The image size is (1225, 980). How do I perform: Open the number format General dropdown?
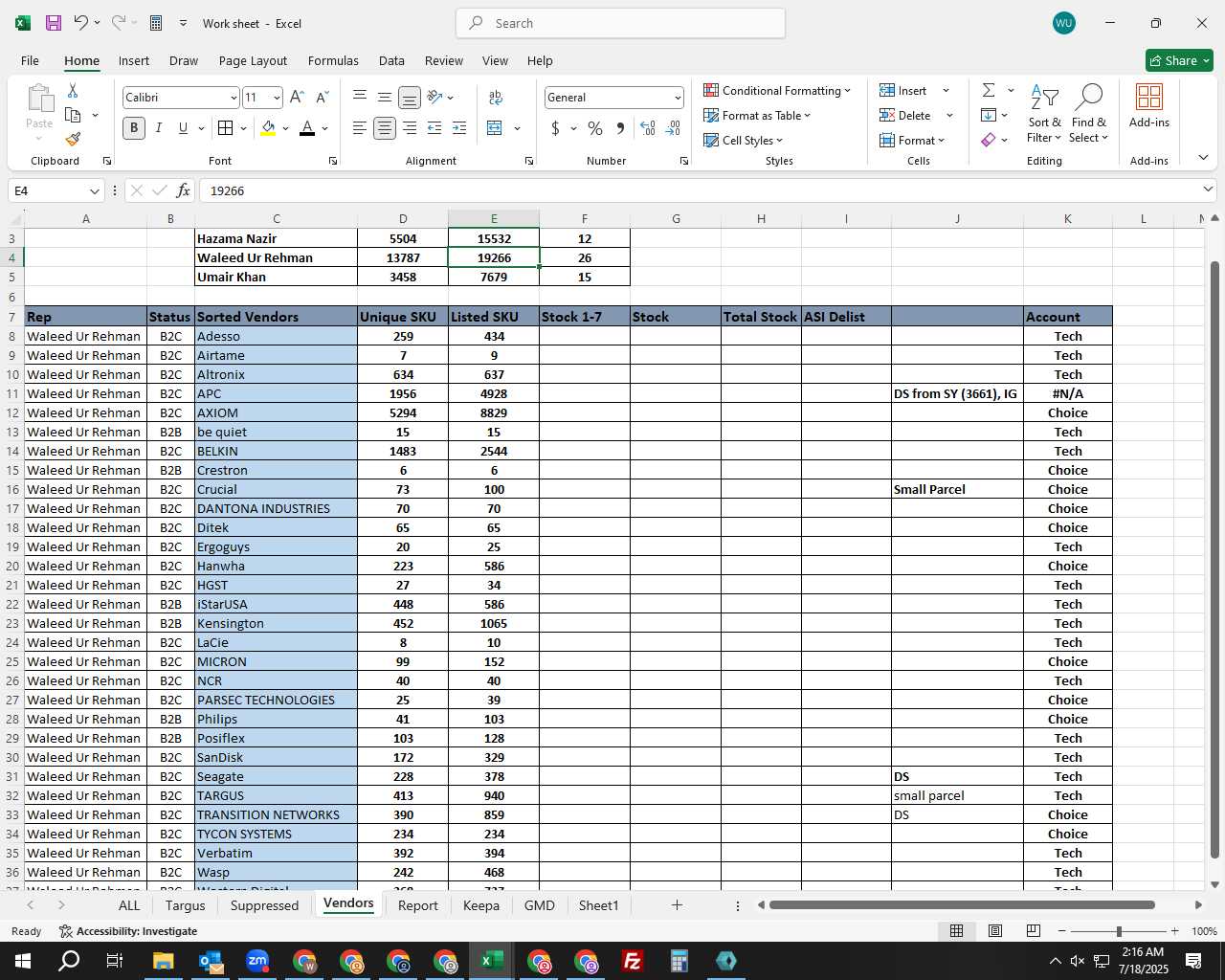point(678,98)
